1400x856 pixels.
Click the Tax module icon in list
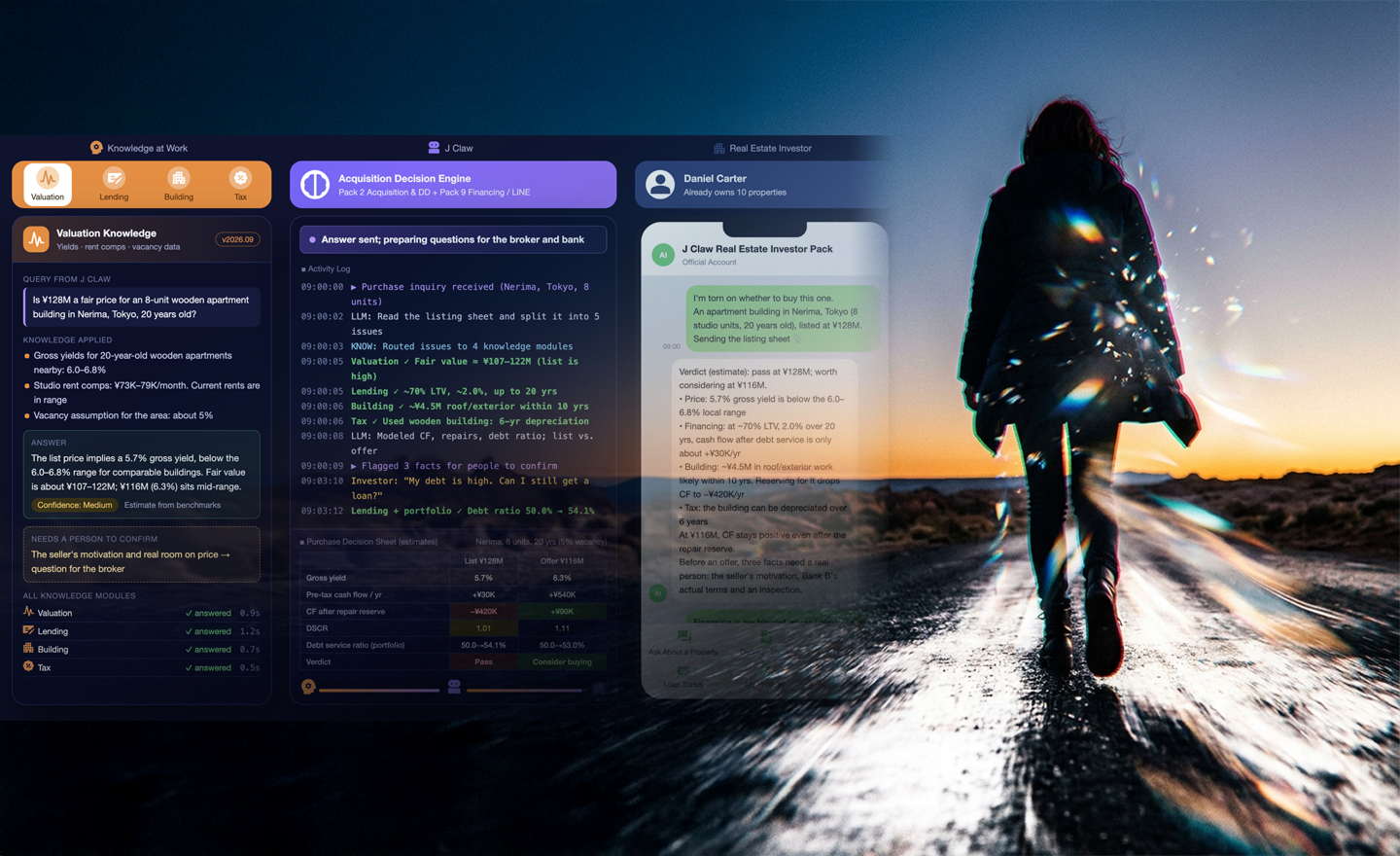pos(28,666)
